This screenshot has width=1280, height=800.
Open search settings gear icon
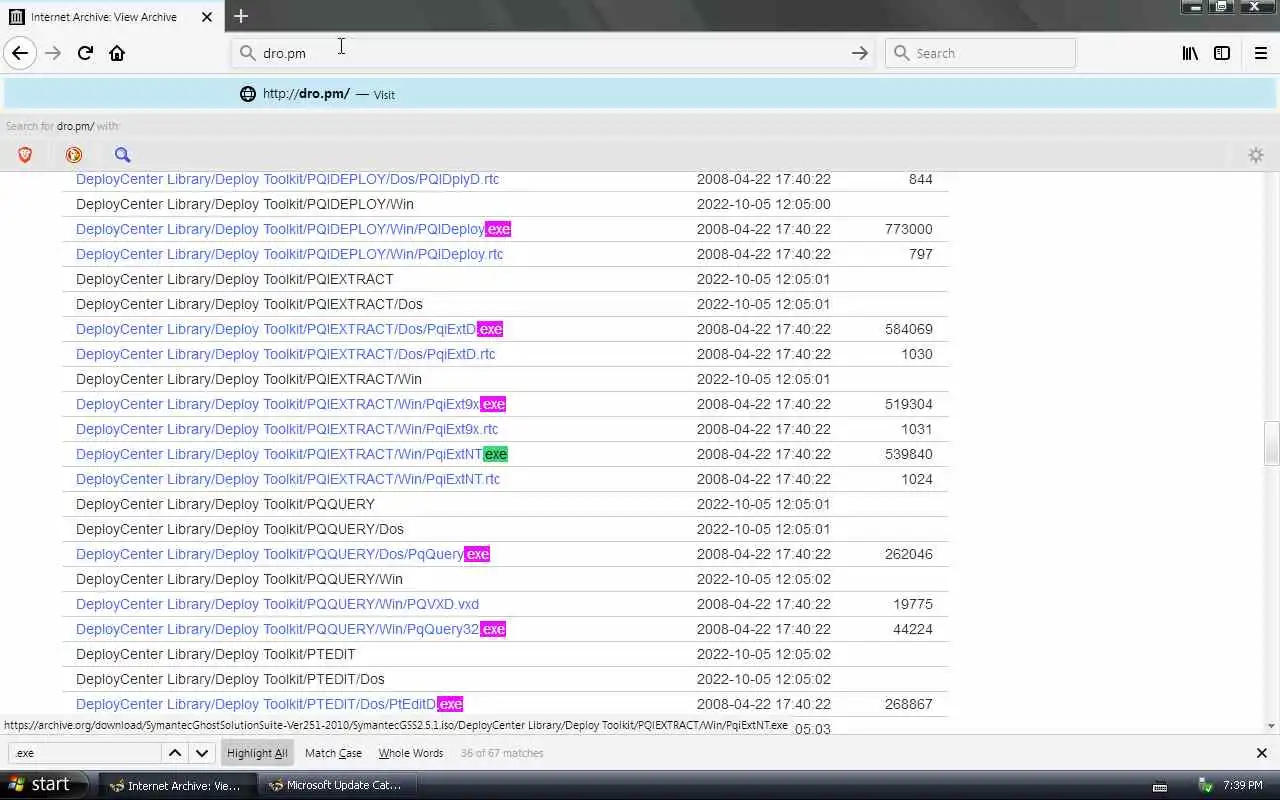(1256, 154)
